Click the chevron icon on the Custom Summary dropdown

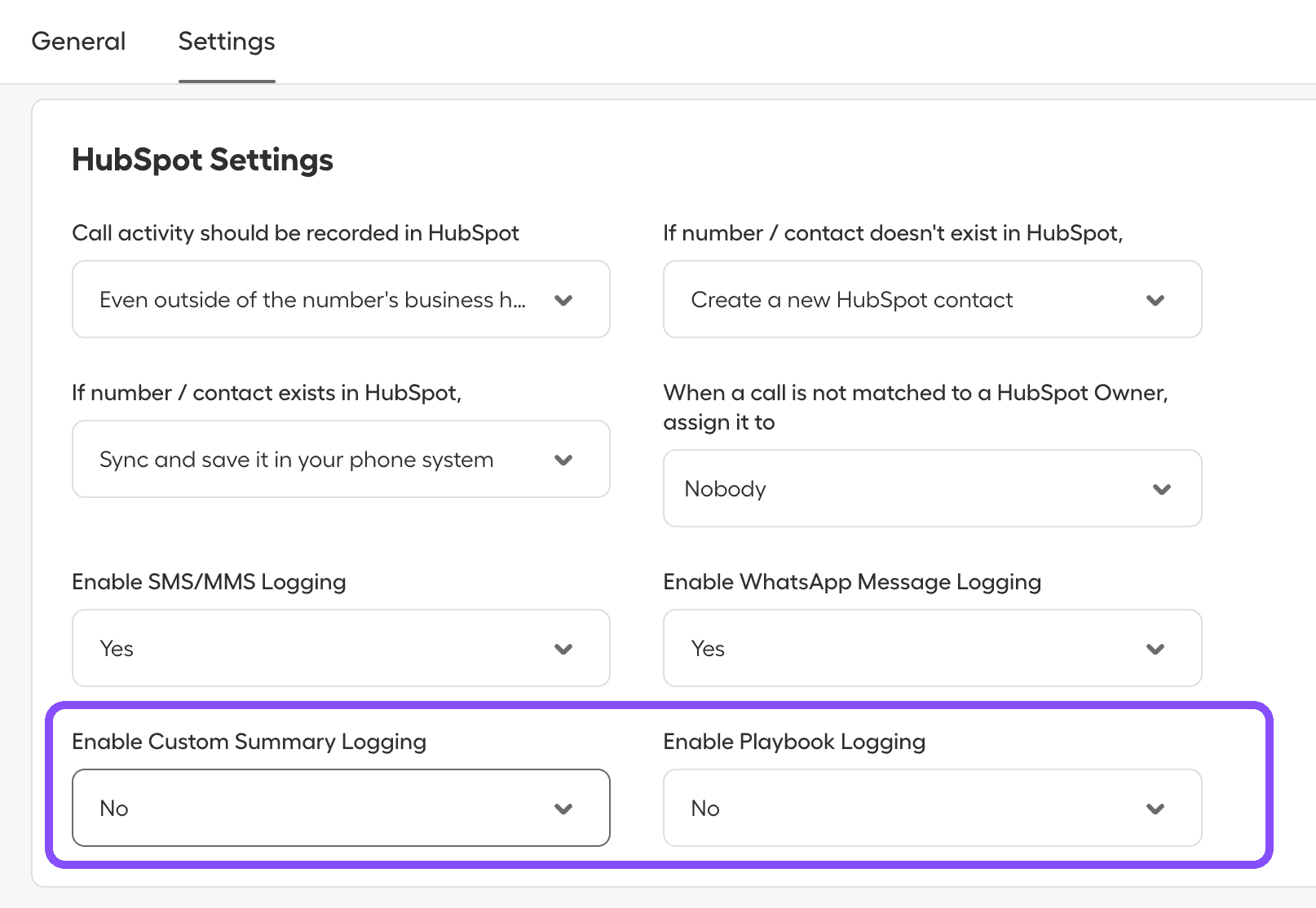[x=563, y=809]
